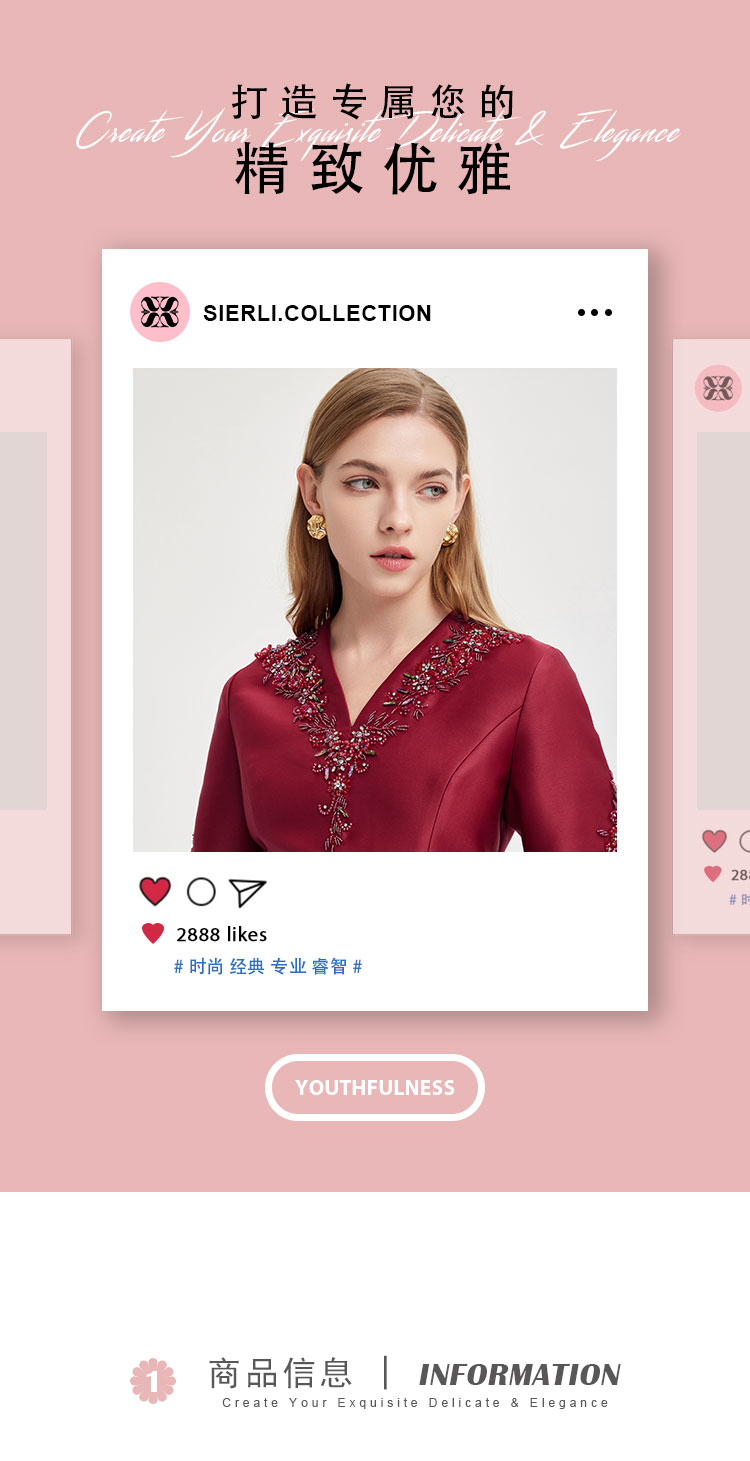Click the avatar logo on right card
This screenshot has height=1461, width=750.
pos(718,388)
